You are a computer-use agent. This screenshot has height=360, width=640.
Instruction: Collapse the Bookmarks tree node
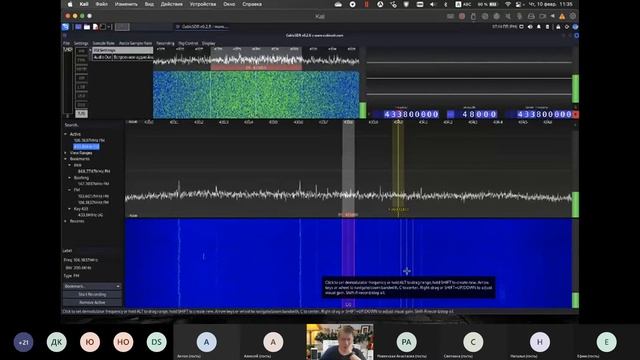tap(65, 159)
